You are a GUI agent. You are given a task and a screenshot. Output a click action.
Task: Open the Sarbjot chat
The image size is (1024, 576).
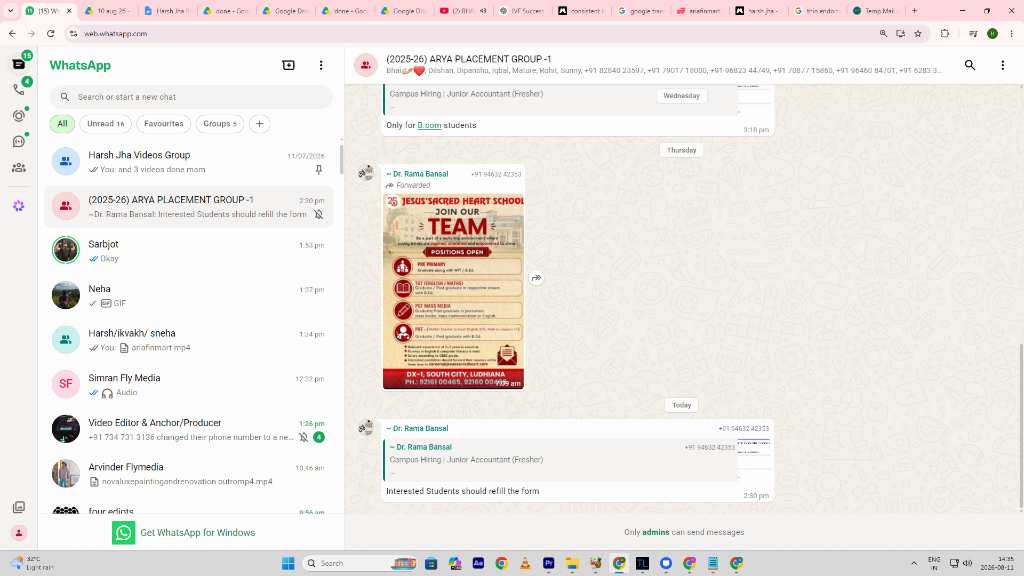coord(189,251)
